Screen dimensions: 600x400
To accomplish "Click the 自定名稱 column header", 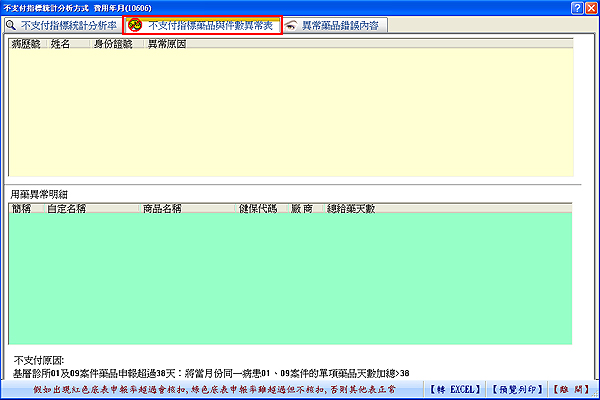I will 67,208.
